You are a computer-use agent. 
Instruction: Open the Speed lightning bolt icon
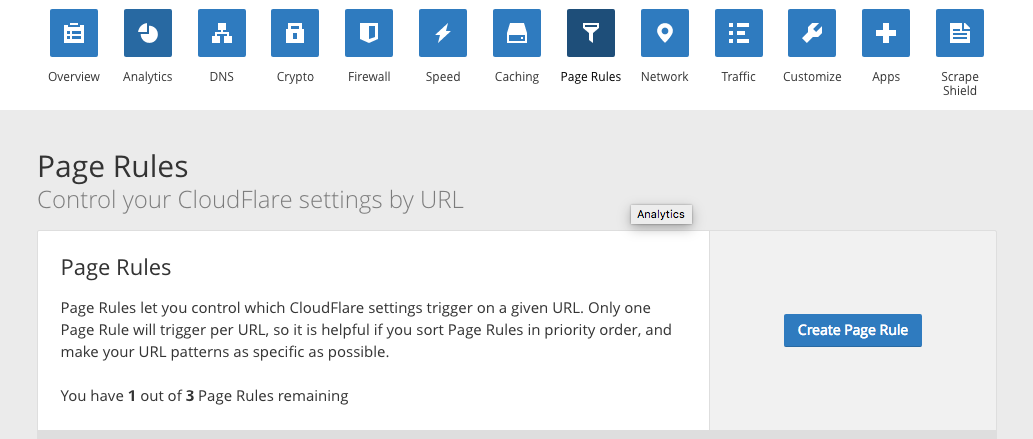443,33
